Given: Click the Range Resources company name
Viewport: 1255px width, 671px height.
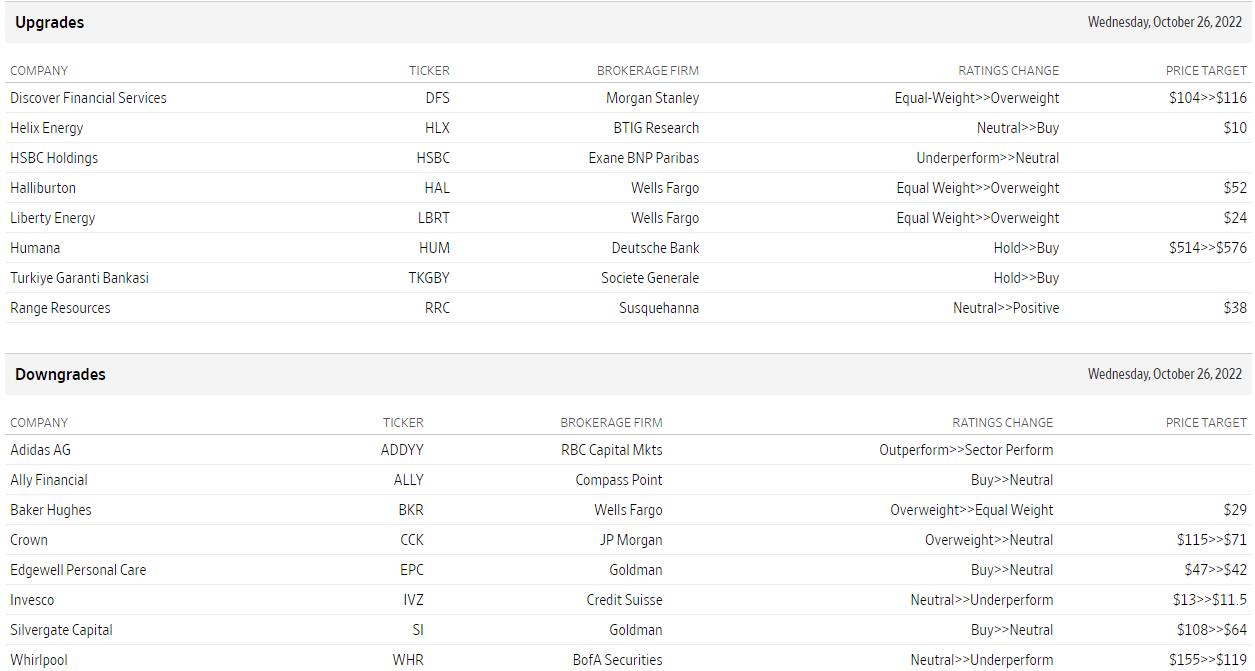Looking at the screenshot, I should [60, 308].
